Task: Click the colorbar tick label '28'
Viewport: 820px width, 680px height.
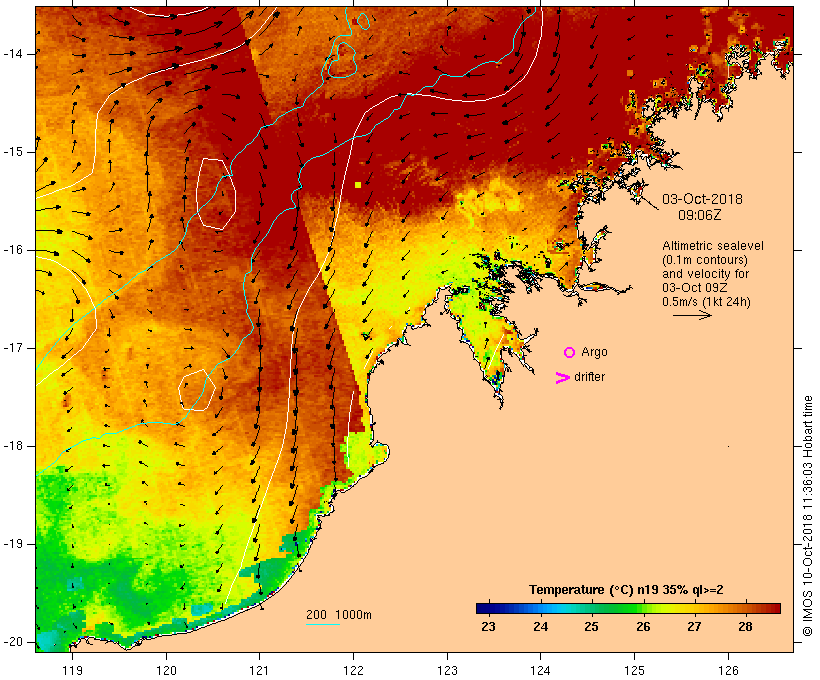Action: pyautogui.click(x=745, y=626)
